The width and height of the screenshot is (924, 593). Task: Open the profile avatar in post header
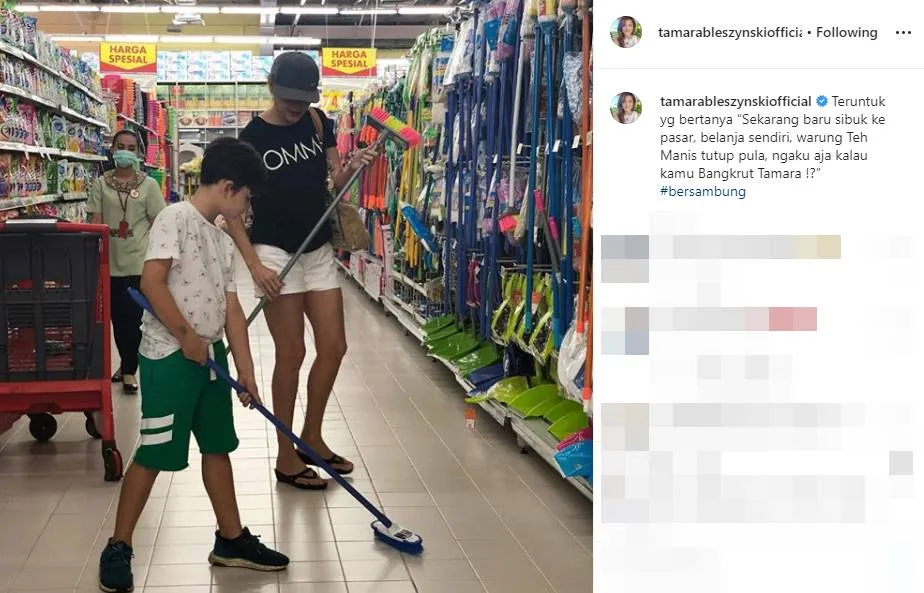(x=626, y=32)
